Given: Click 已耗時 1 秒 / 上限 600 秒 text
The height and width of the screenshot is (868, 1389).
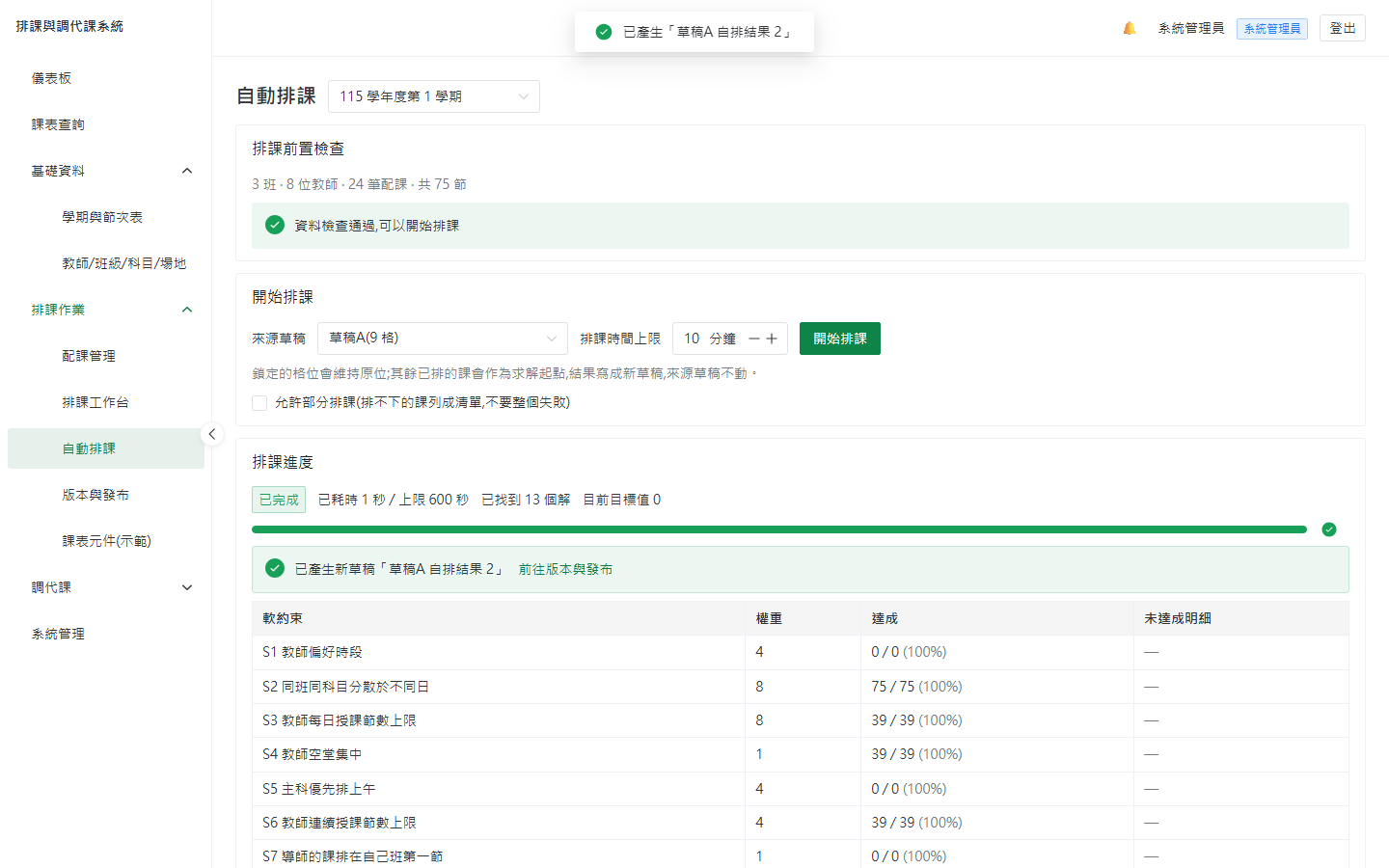Looking at the screenshot, I should click(x=394, y=500).
